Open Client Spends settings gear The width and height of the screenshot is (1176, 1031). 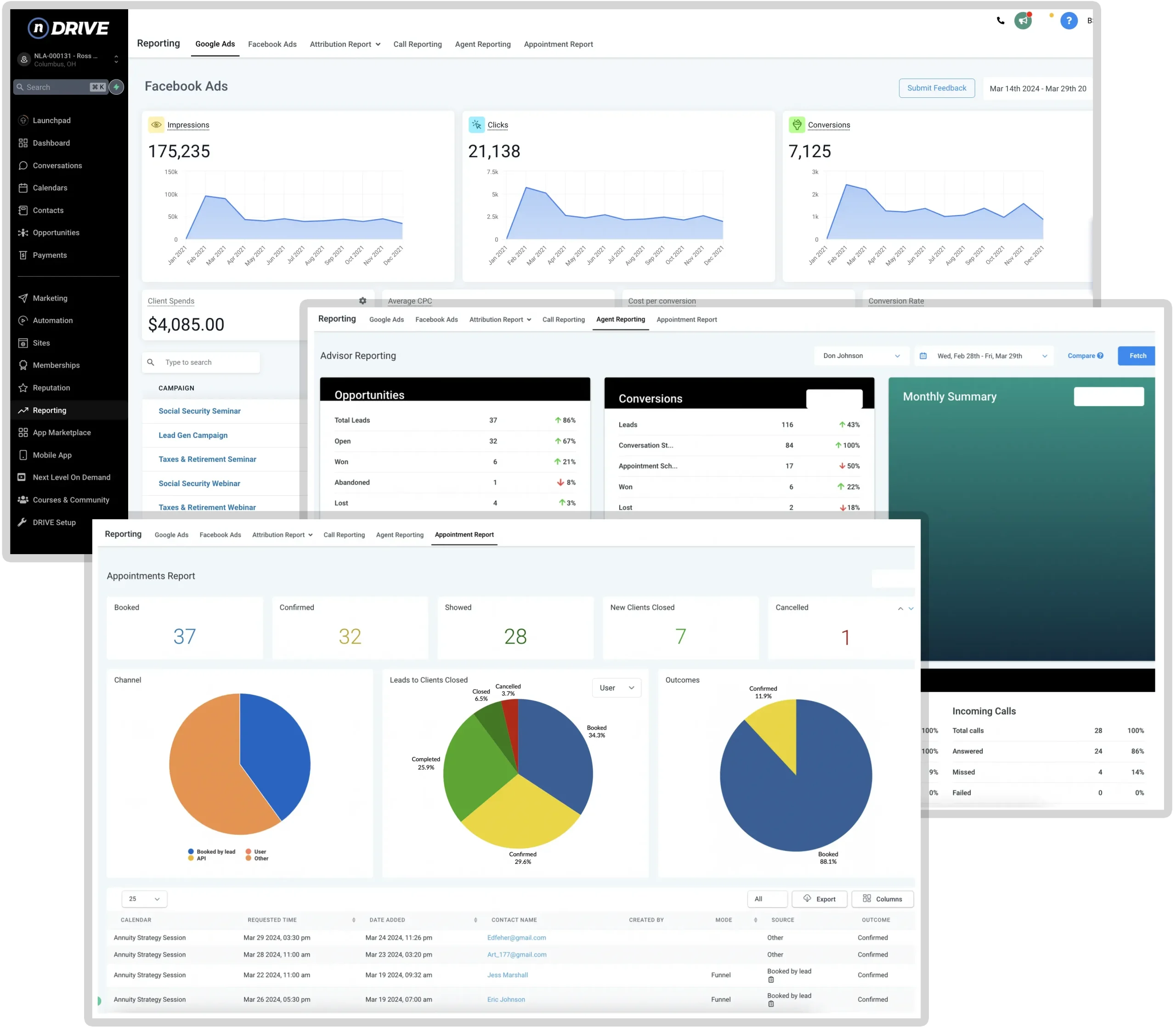[362, 301]
